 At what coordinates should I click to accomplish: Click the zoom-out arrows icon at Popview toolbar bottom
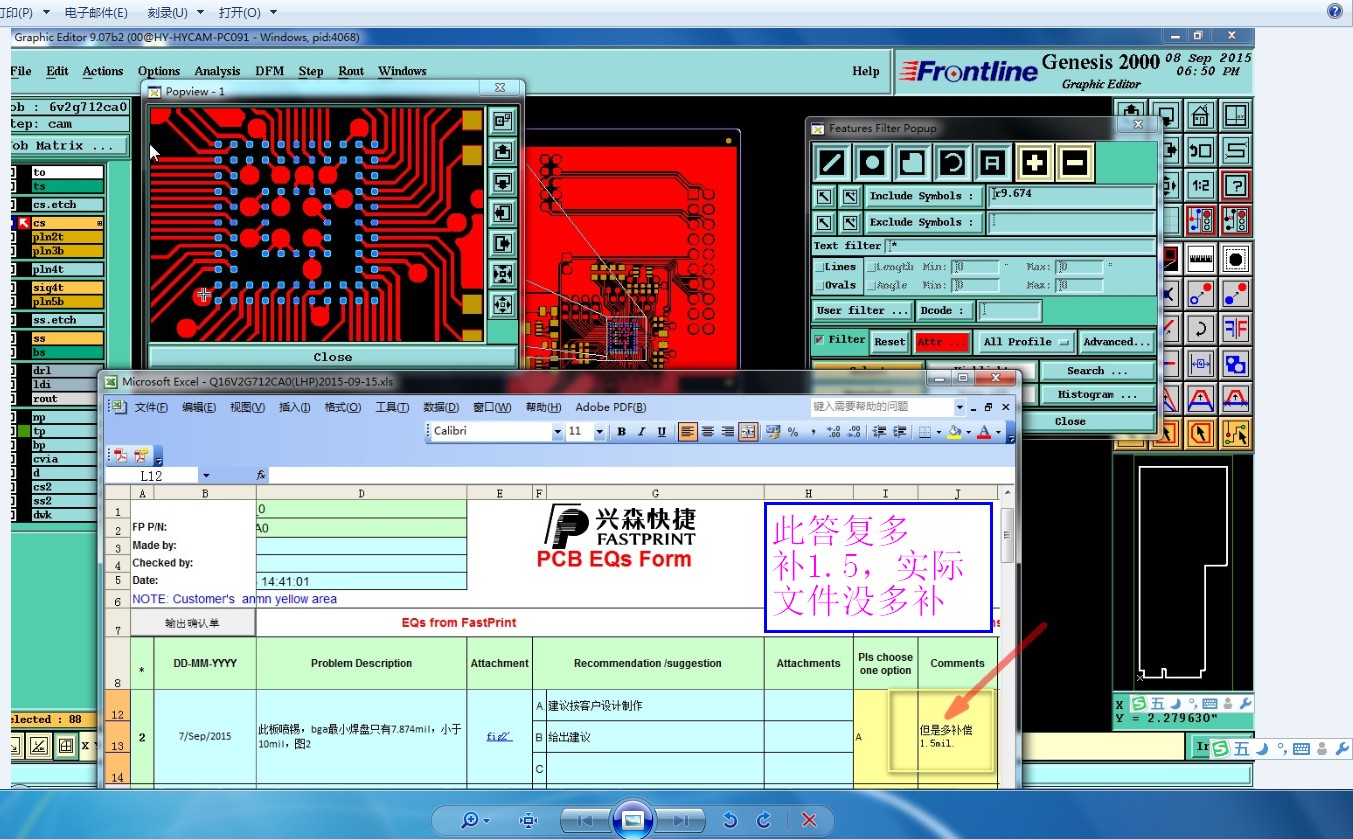pos(502,303)
